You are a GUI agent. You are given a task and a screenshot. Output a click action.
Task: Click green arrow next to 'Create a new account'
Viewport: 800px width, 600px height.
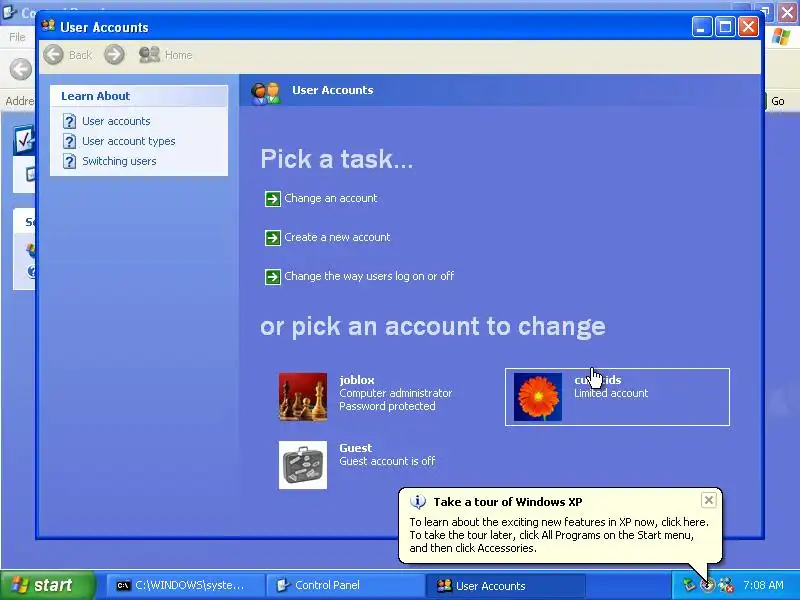[273, 238]
